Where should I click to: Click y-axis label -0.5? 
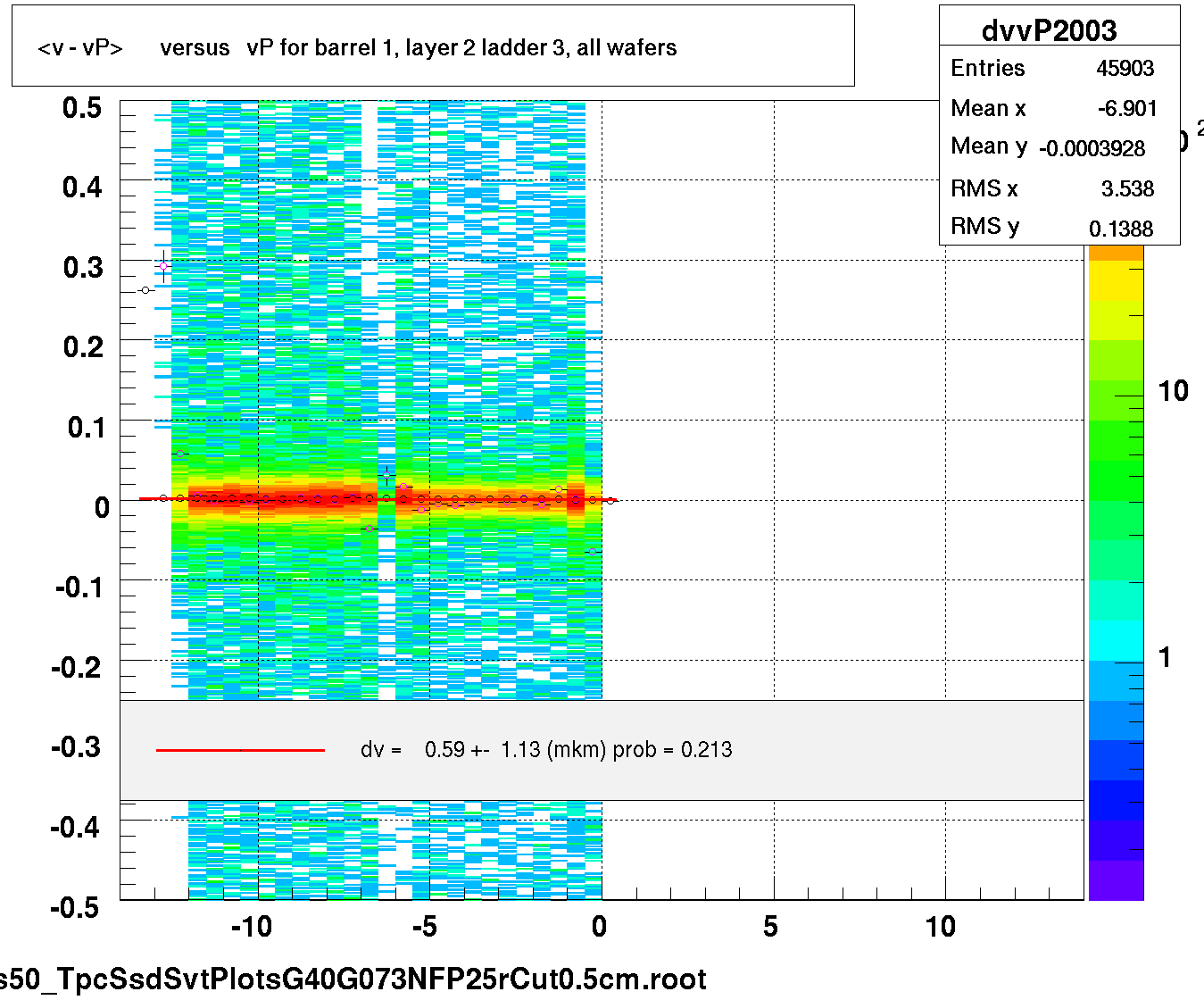[x=77, y=908]
